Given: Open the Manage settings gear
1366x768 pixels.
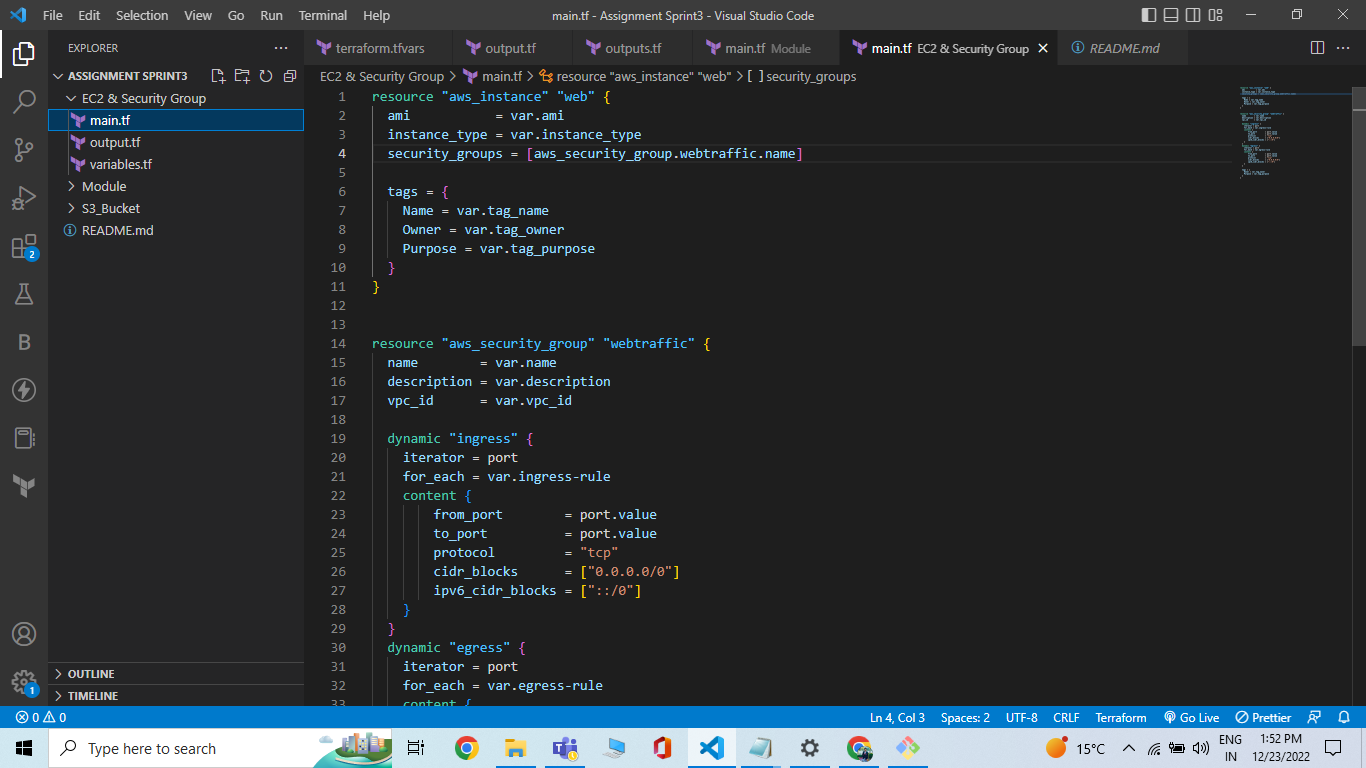Looking at the screenshot, I should click(24, 682).
